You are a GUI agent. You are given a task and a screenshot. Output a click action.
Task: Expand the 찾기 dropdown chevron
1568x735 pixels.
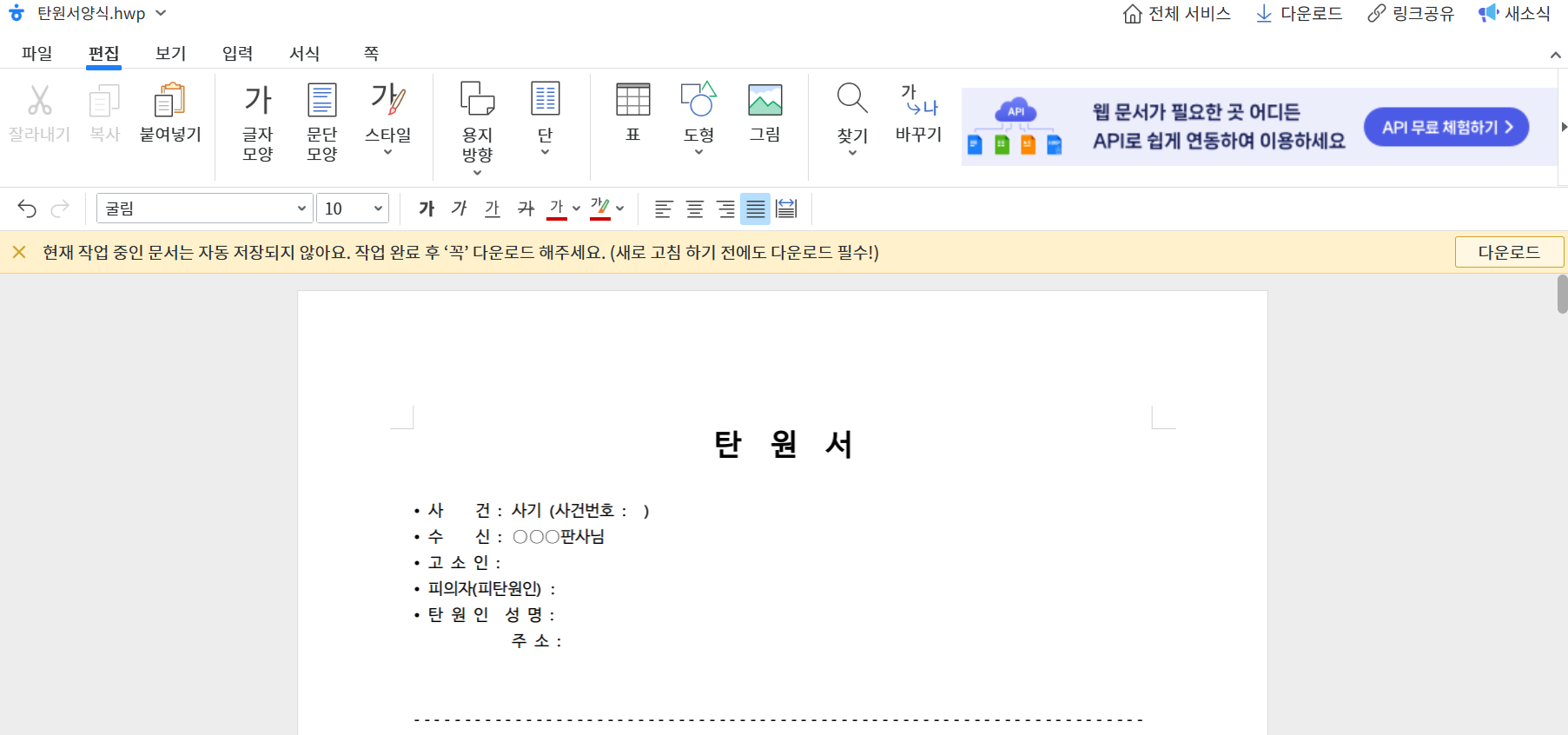point(852,153)
